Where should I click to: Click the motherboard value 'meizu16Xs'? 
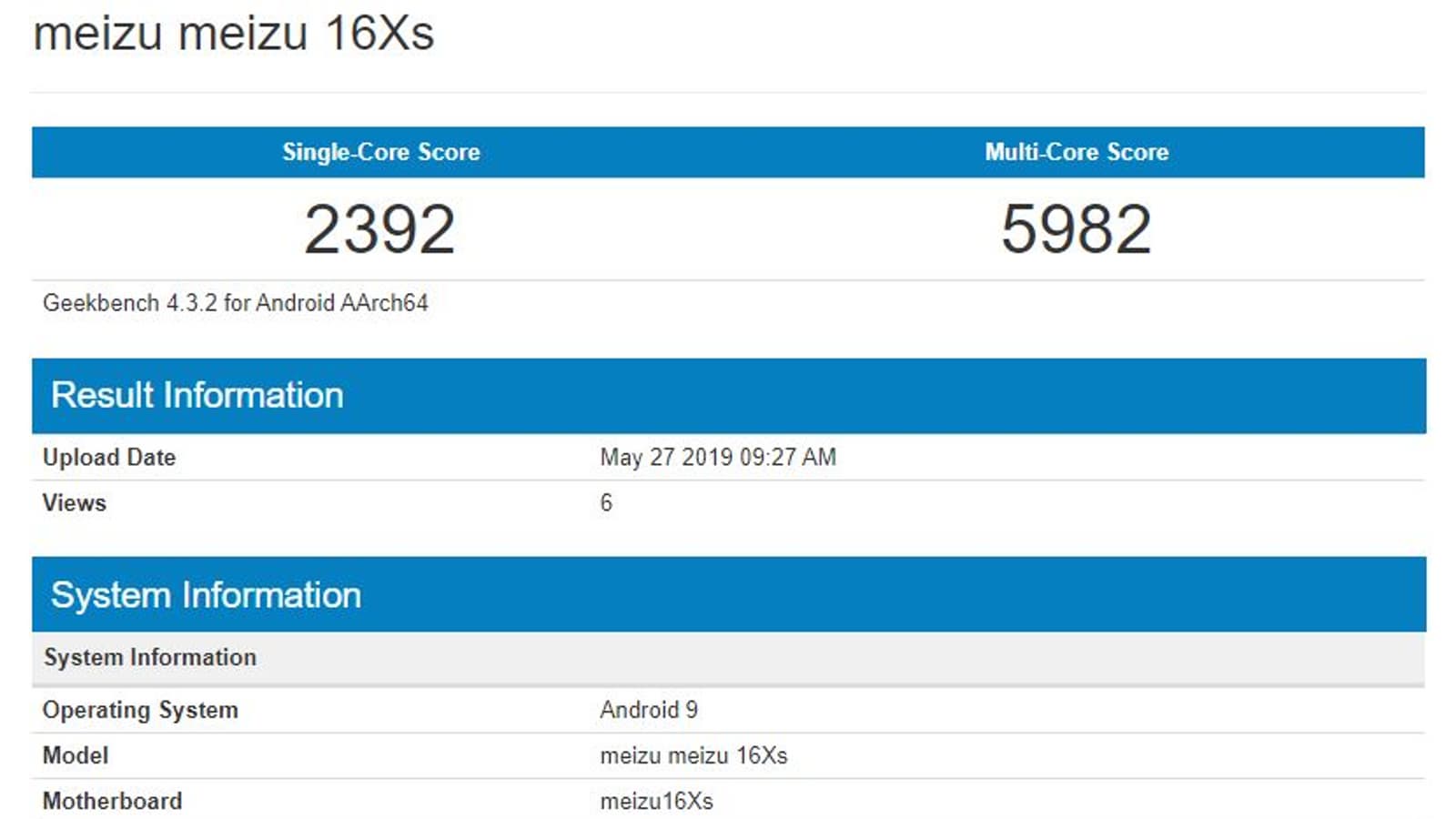[656, 801]
